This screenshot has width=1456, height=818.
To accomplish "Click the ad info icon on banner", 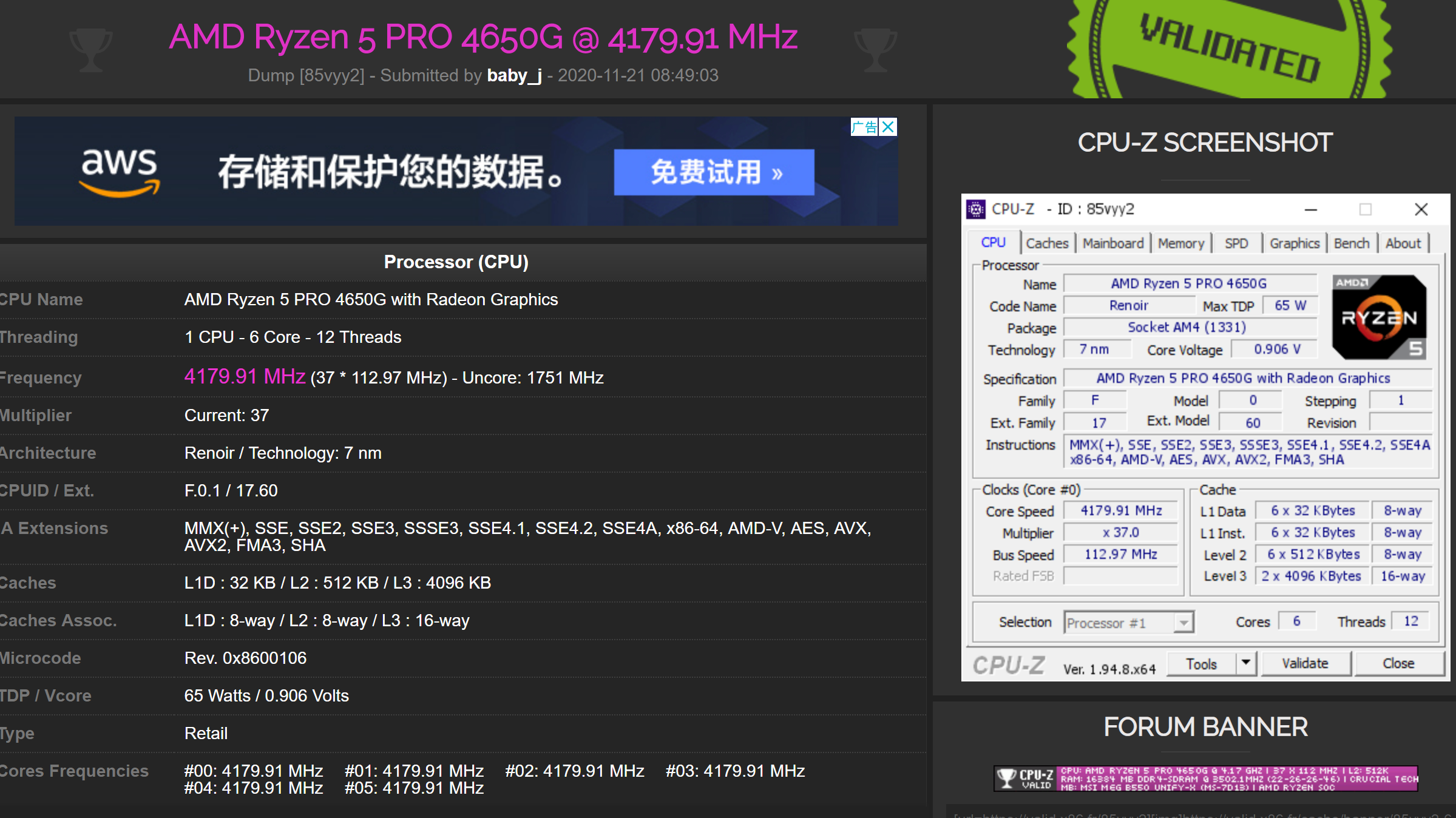I will 864,127.
